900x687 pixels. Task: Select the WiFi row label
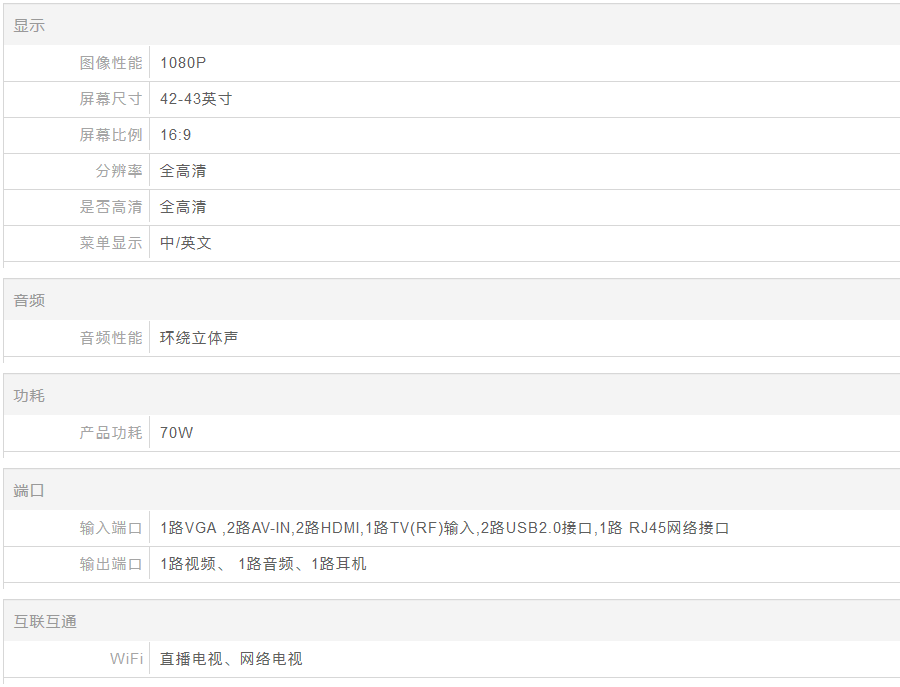(x=126, y=659)
